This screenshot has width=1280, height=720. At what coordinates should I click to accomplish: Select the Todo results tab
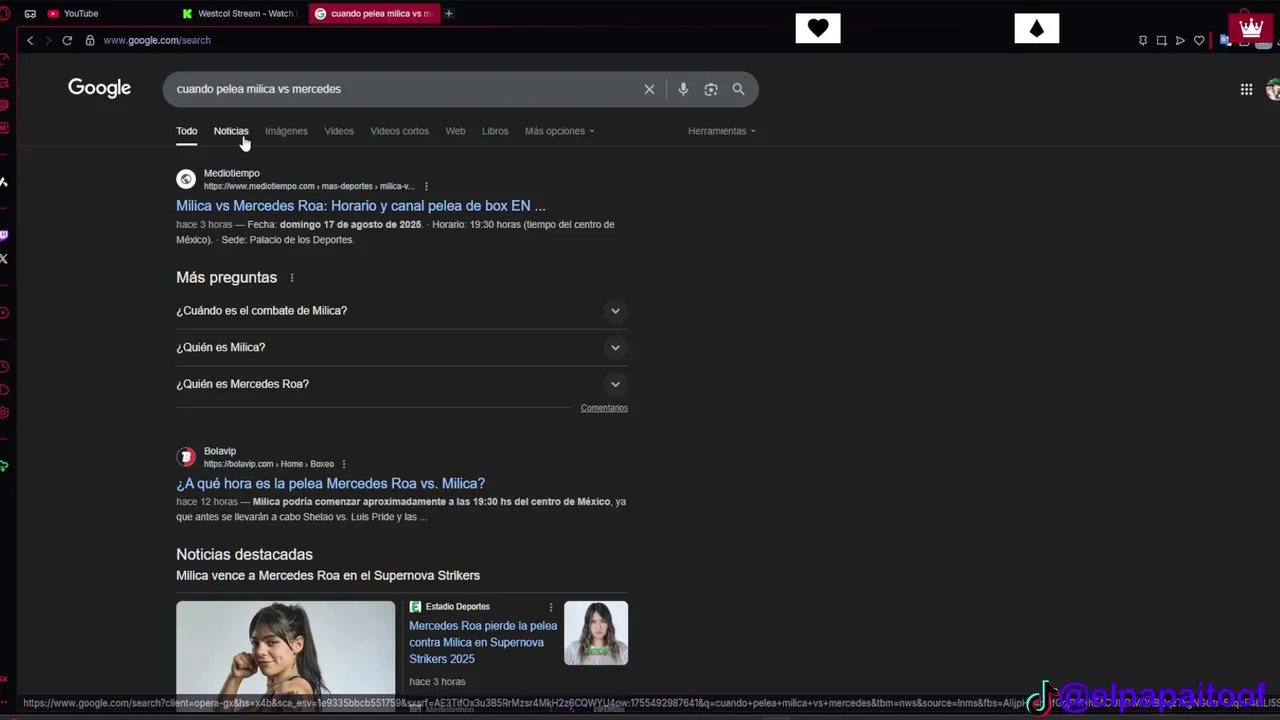pyautogui.click(x=187, y=131)
